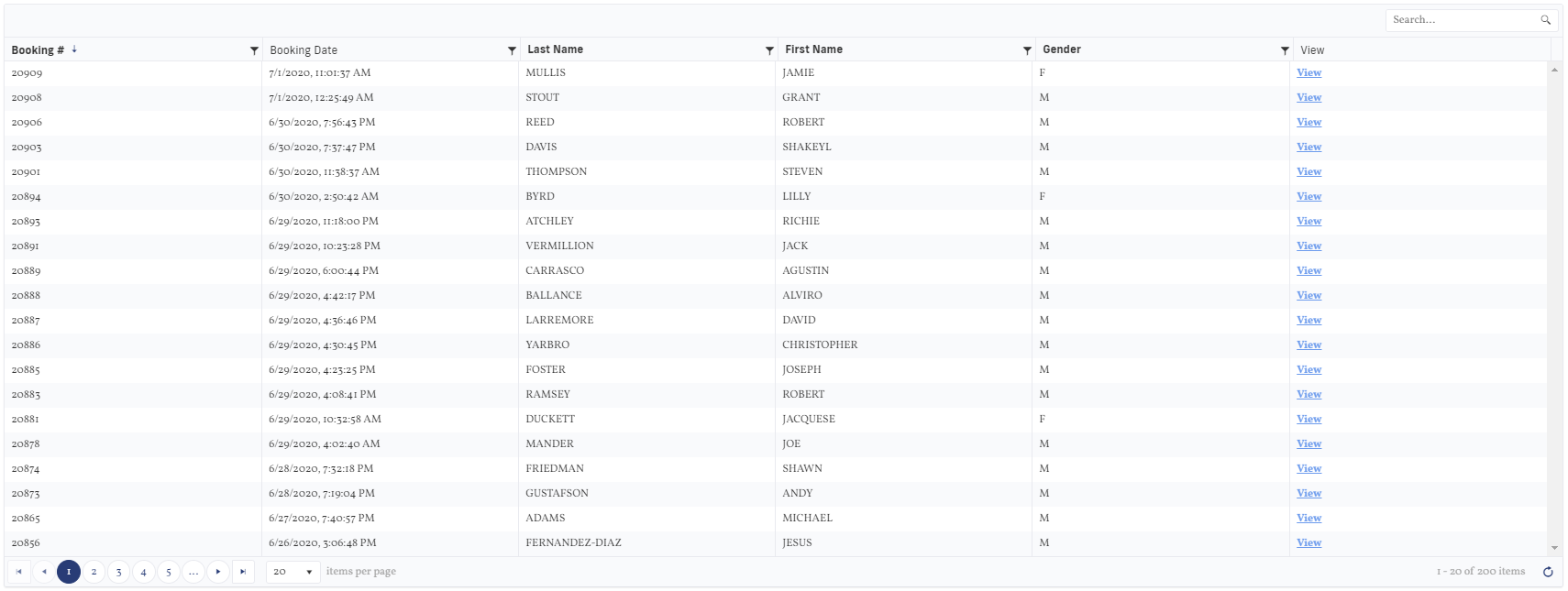Go to the first page arrow
1568x591 pixels.
click(x=18, y=572)
